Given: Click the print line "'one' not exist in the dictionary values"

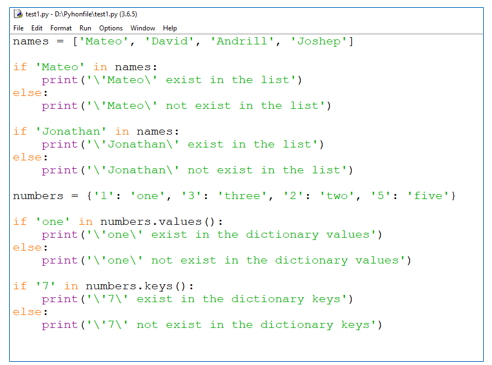Looking at the screenshot, I should (x=227, y=260).
